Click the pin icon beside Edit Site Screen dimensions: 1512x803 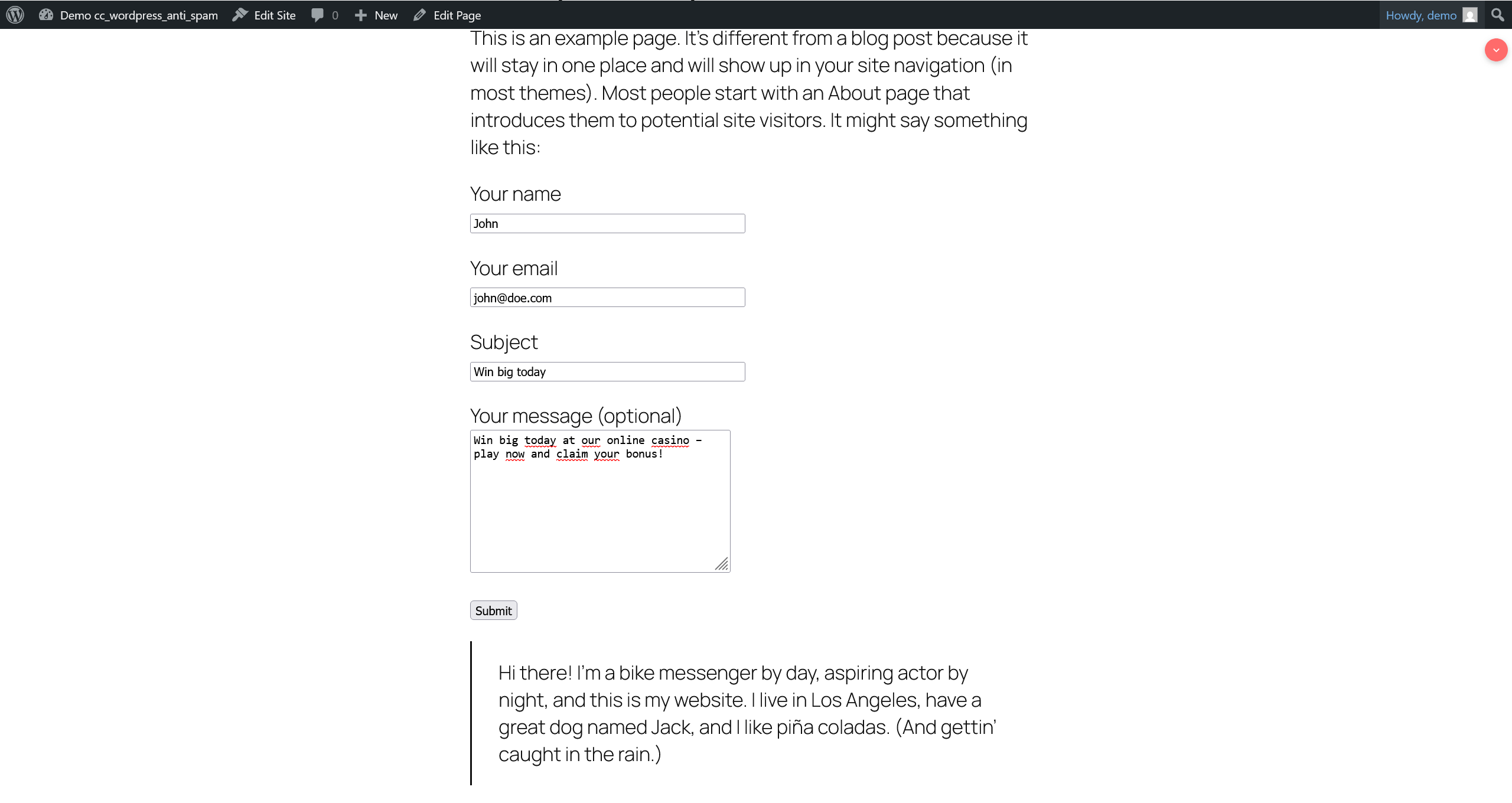pos(239,15)
